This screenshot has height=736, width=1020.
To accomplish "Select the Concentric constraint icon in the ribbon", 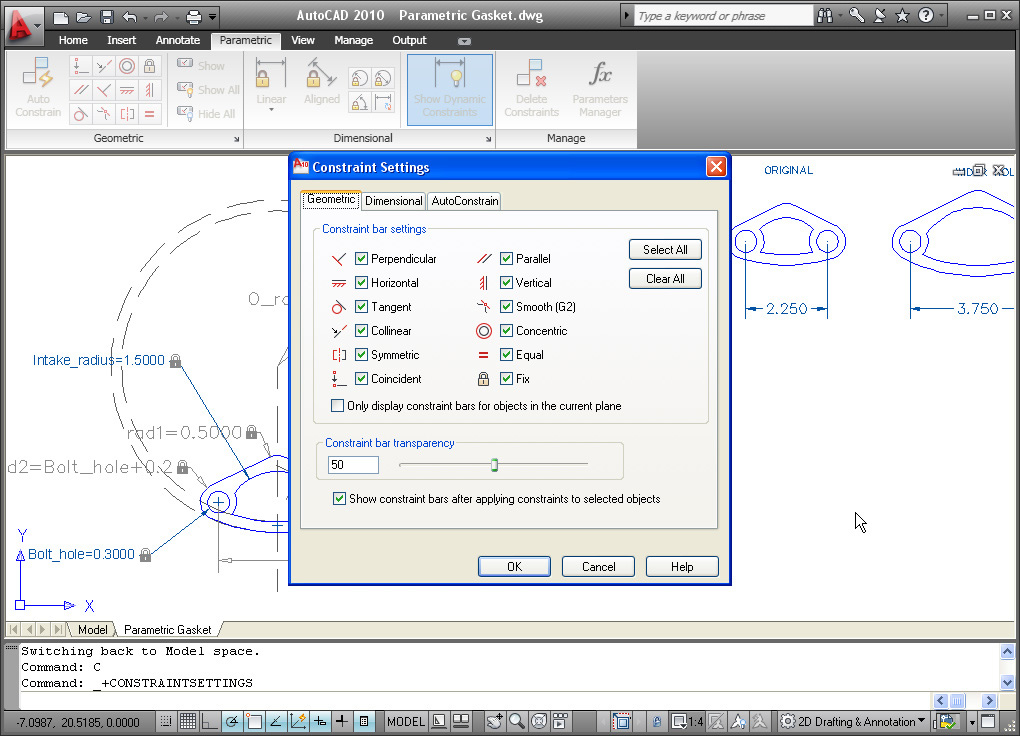I will pos(127,66).
